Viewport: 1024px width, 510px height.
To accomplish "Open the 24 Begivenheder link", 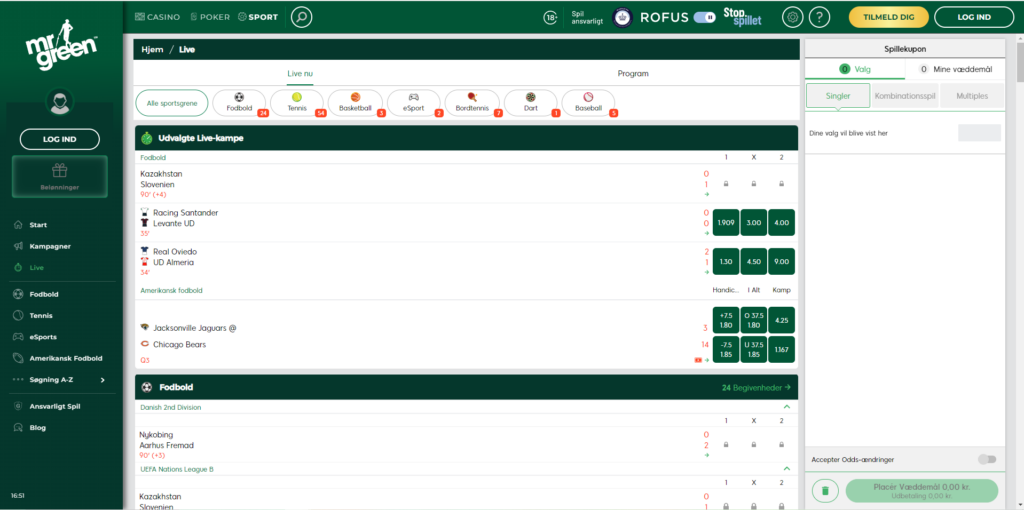I will [756, 387].
